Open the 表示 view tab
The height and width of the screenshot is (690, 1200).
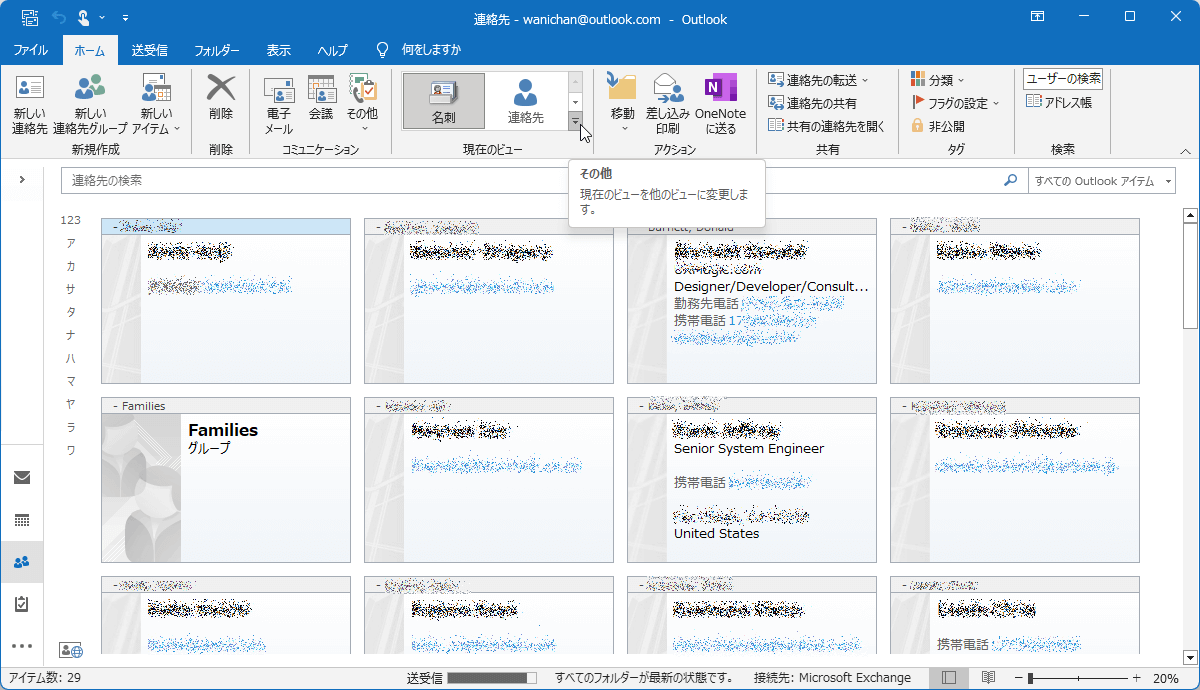pos(279,50)
